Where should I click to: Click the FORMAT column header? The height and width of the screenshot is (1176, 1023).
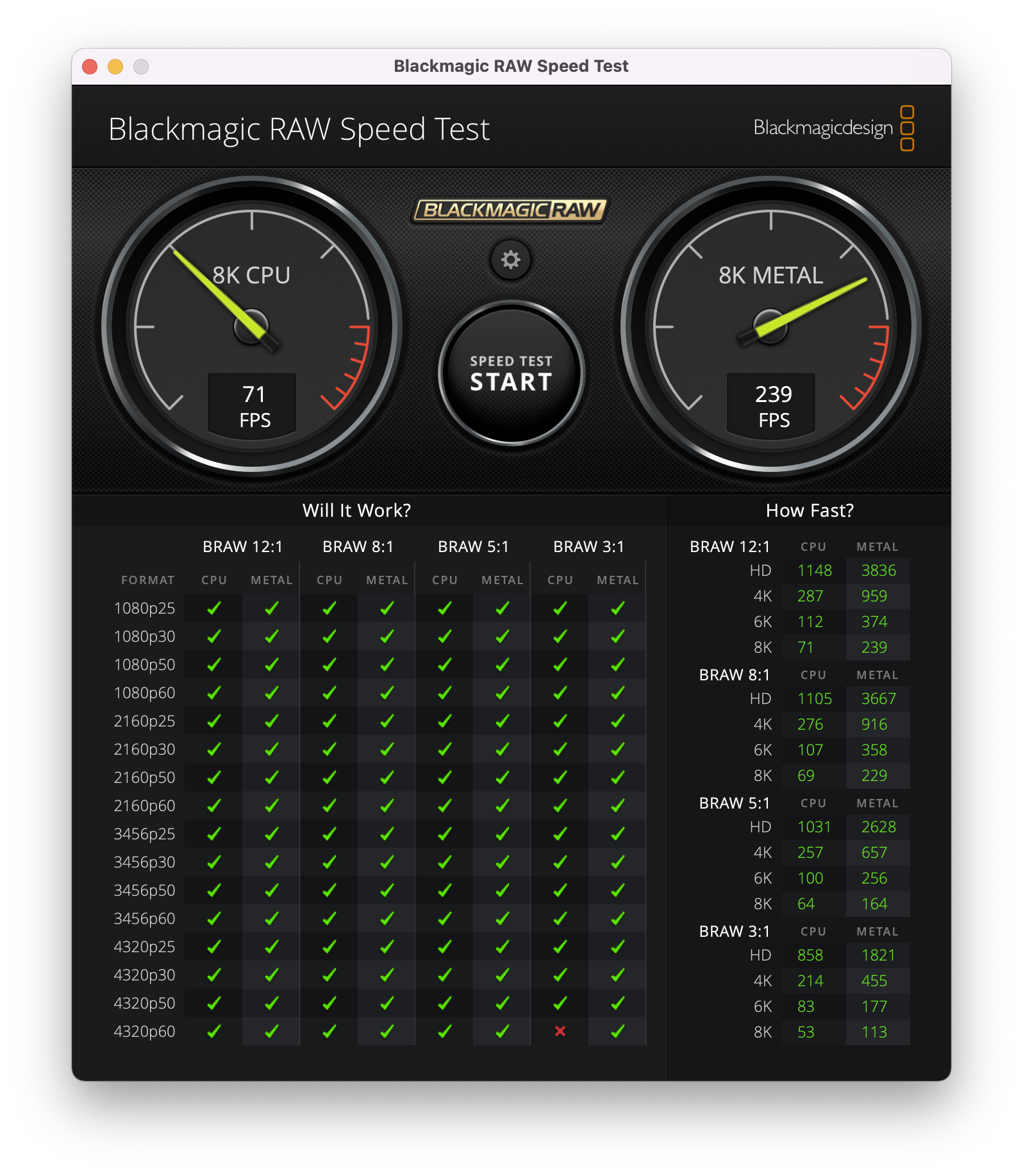point(148,580)
